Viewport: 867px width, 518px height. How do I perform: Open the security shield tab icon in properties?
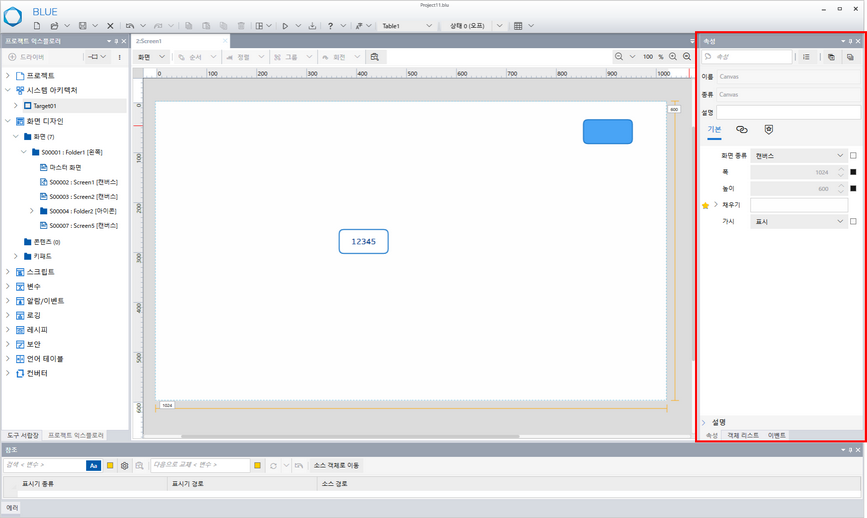pos(768,130)
